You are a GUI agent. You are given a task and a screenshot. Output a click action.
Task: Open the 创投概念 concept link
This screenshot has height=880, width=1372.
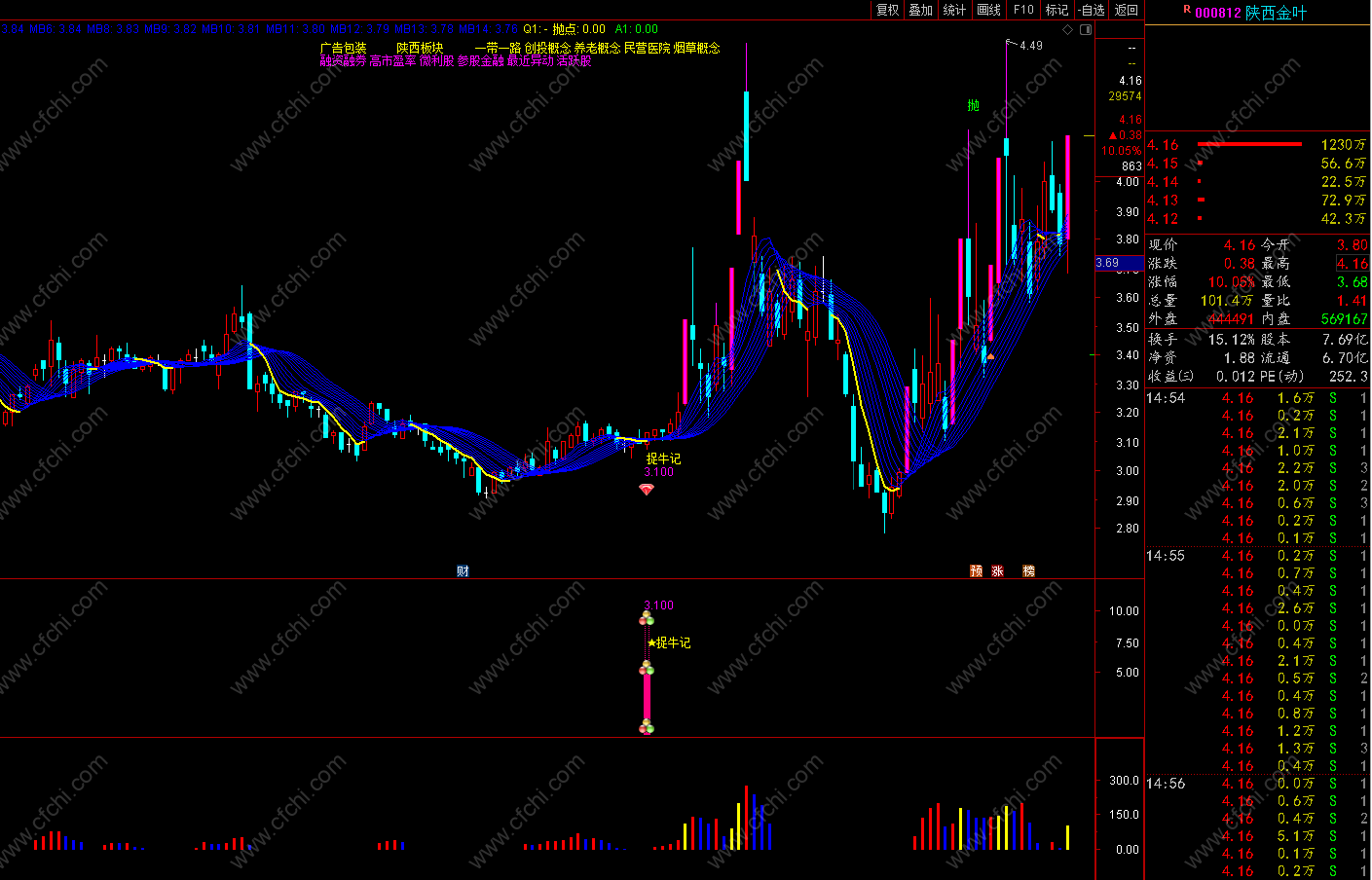(547, 48)
